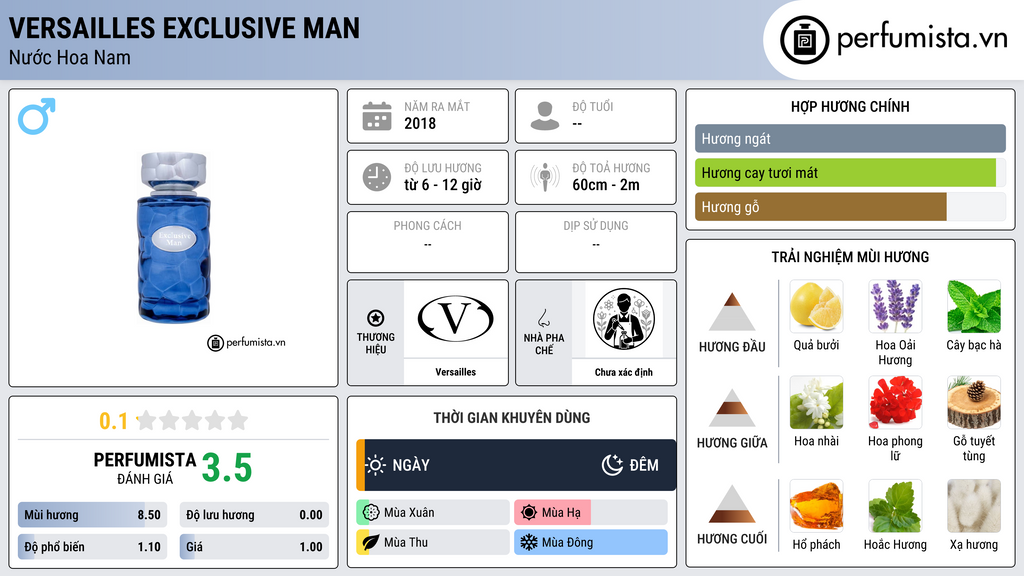Click the middle-note pyramid icon Hương giữa
The height and width of the screenshot is (576, 1024).
tap(732, 408)
